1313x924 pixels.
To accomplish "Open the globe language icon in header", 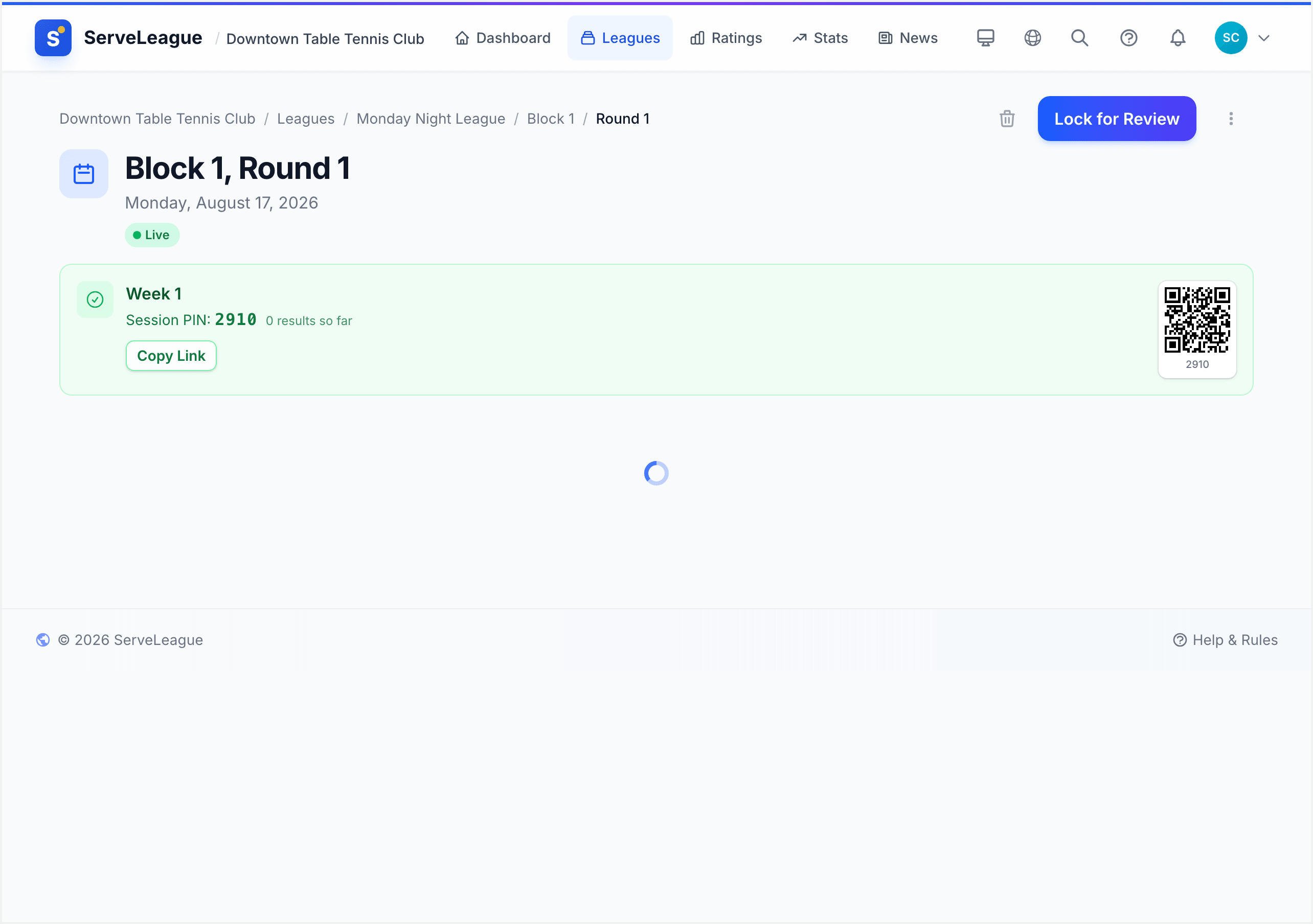I will [1032, 38].
